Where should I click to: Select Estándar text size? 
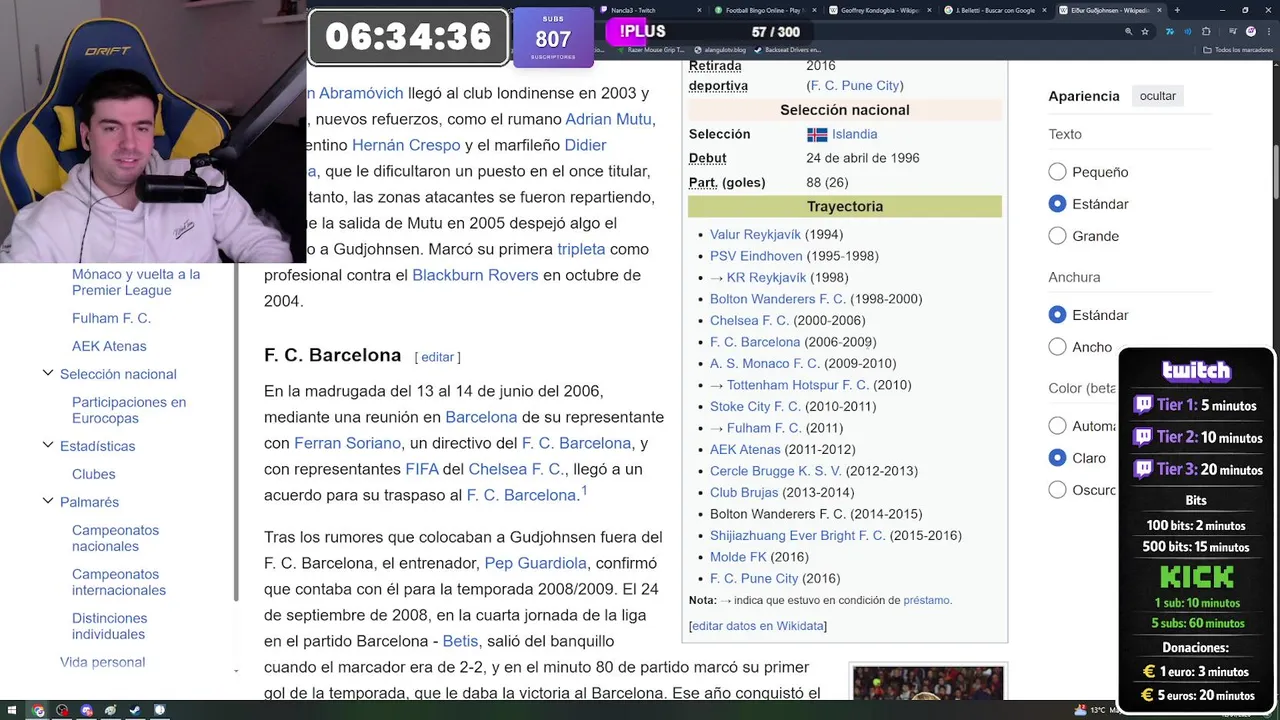(1057, 204)
